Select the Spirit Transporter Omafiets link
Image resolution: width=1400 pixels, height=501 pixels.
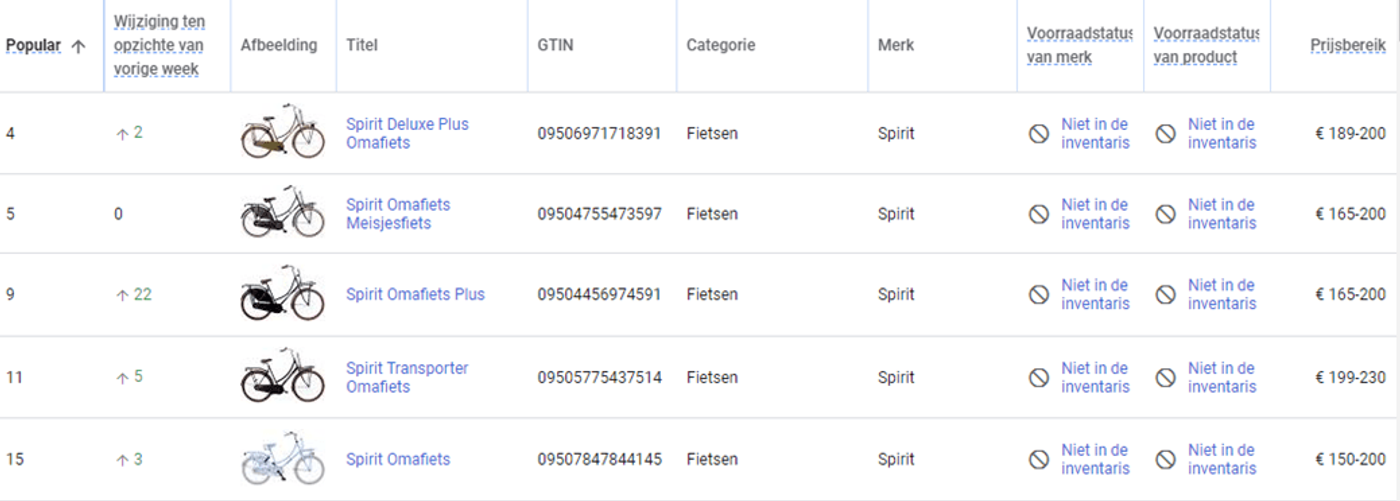pyautogui.click(x=407, y=377)
